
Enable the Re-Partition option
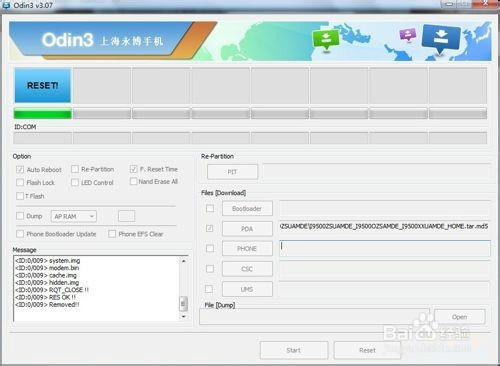point(75,169)
